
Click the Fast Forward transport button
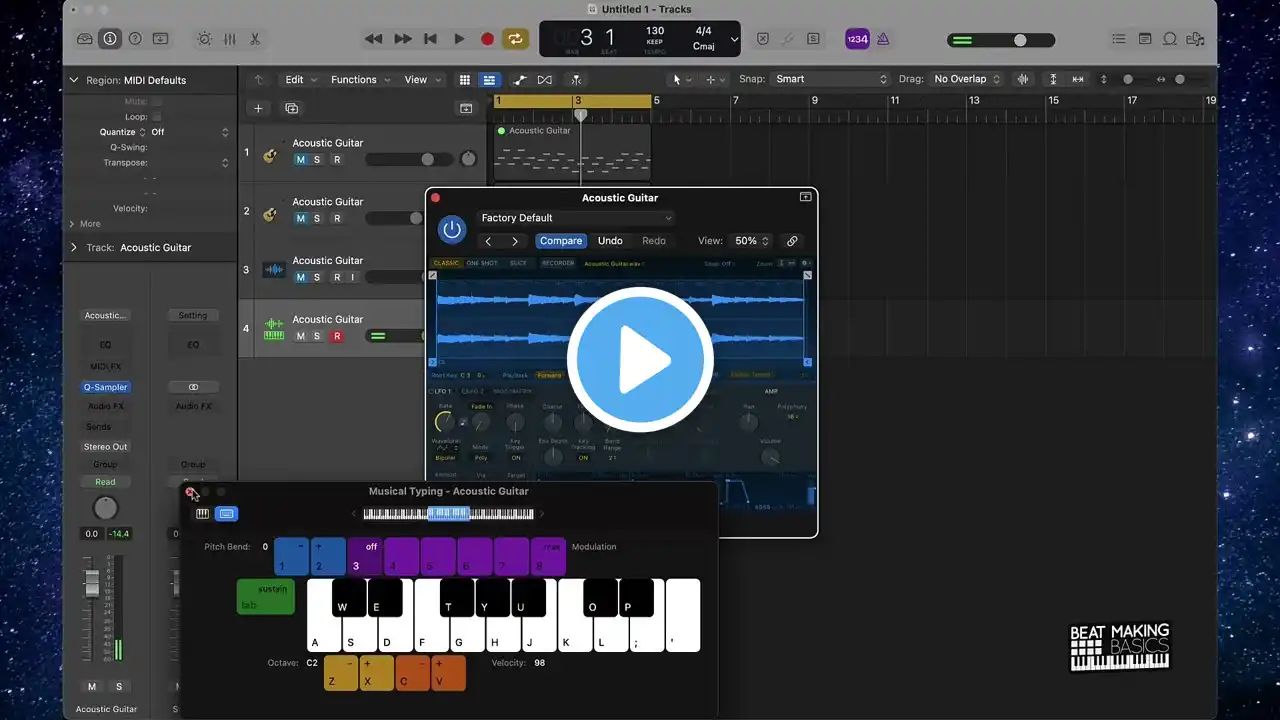click(x=403, y=39)
